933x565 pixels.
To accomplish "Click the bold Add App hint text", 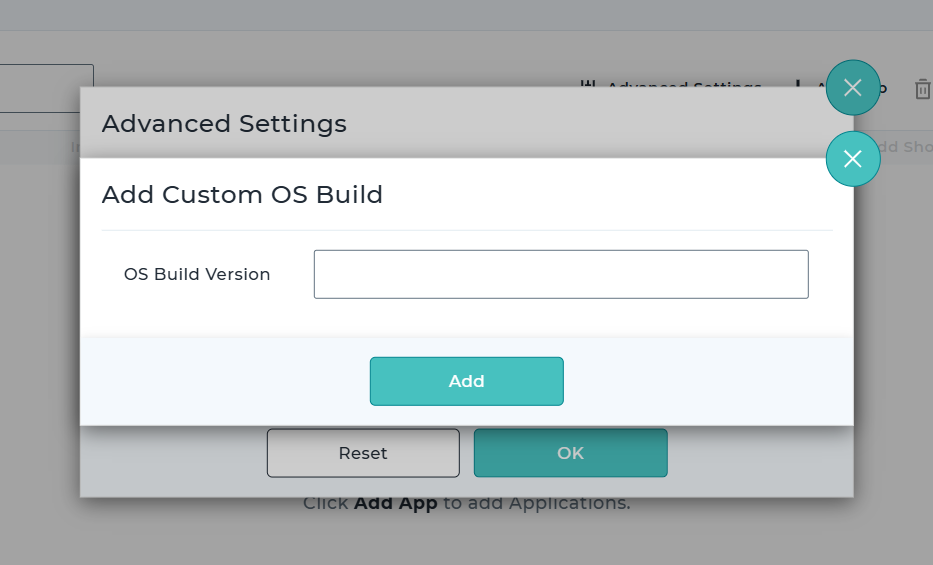I will click(x=395, y=503).
